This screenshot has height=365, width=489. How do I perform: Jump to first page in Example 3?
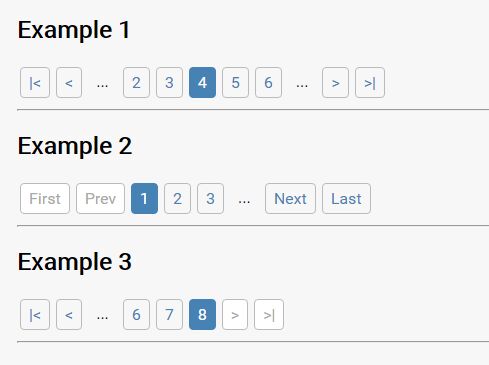point(35,315)
